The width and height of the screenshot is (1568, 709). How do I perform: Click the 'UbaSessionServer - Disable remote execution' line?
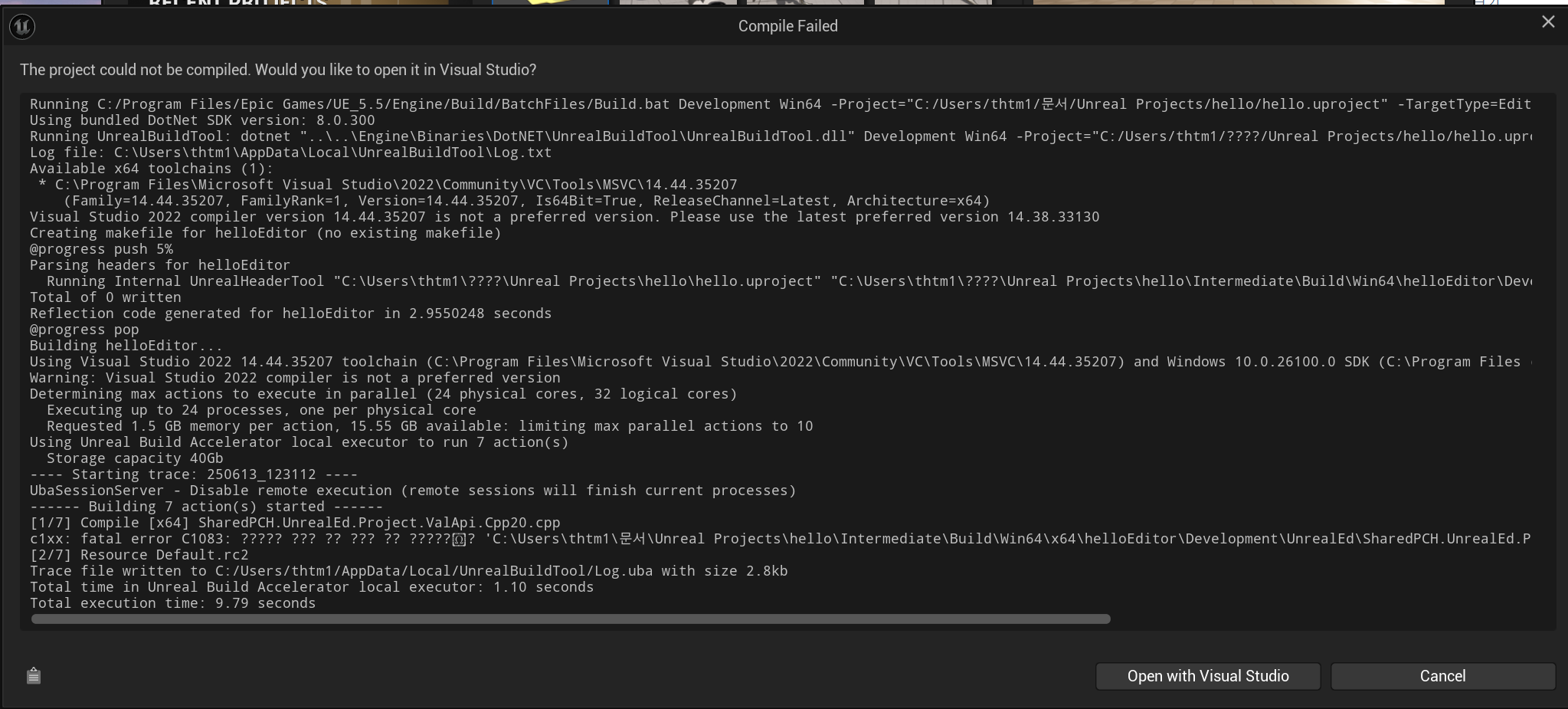[413, 491]
